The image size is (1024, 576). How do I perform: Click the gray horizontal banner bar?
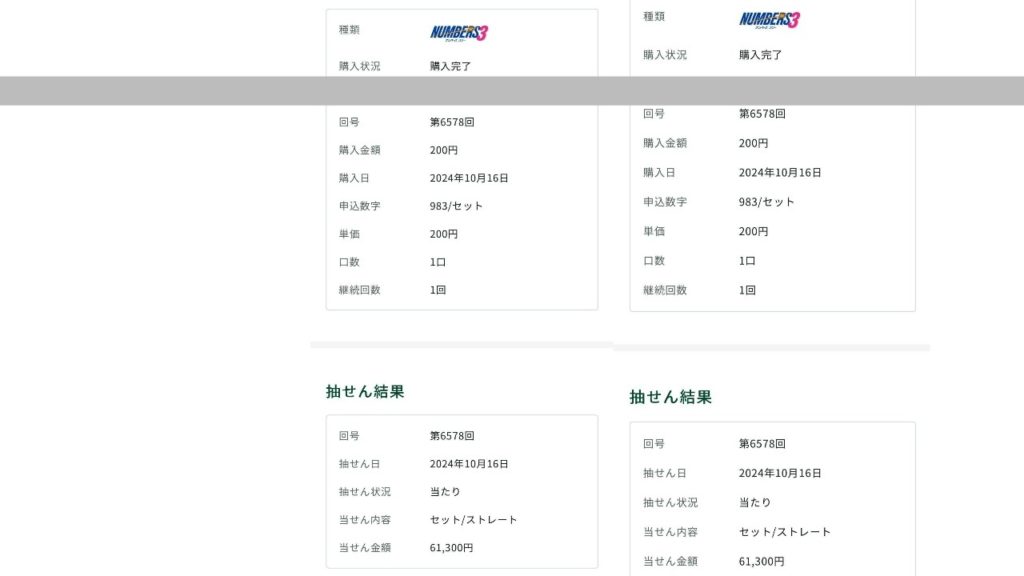coord(512,90)
